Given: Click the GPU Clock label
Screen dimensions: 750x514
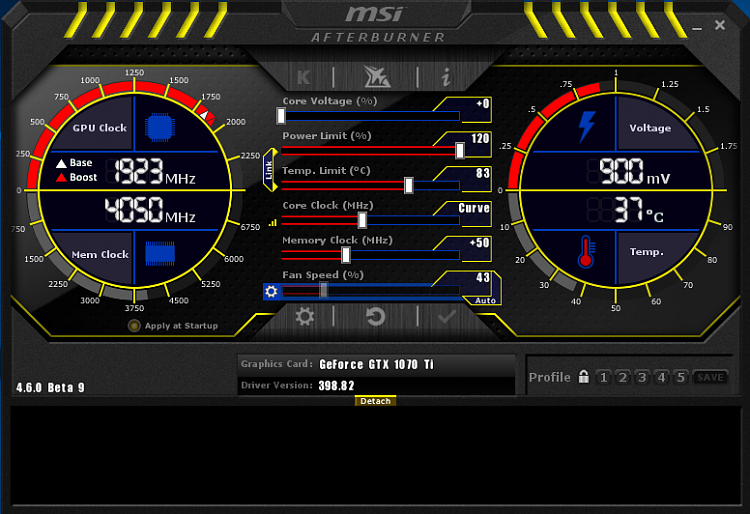Looking at the screenshot, I should click(x=100, y=128).
